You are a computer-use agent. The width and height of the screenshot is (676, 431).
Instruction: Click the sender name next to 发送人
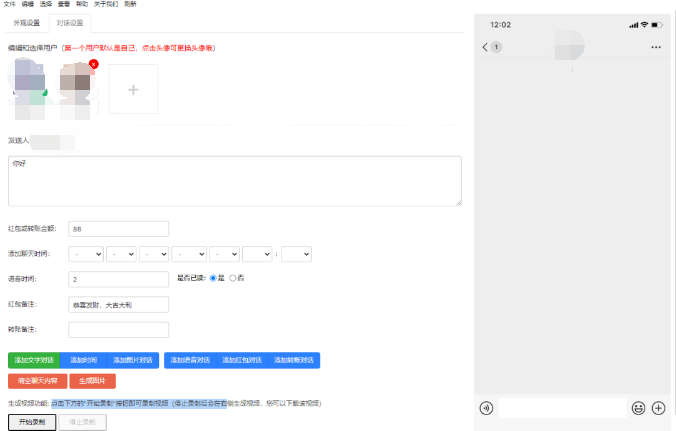52,141
